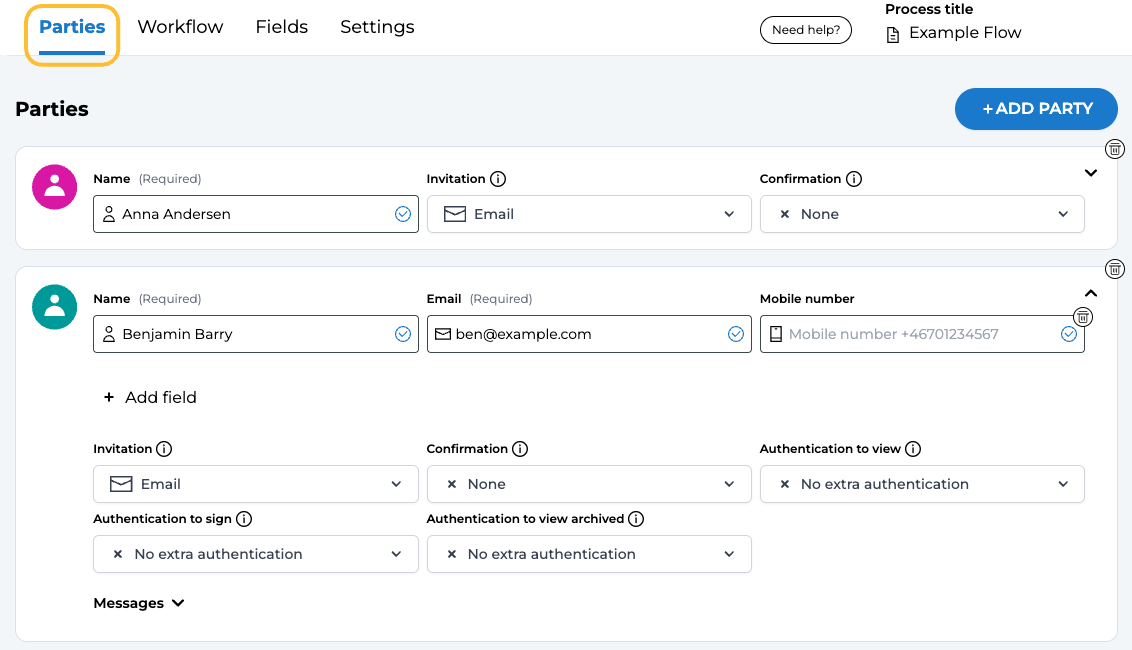The height and width of the screenshot is (650, 1132).
Task: Click the Authentication to sign info icon
Action: (x=244, y=519)
